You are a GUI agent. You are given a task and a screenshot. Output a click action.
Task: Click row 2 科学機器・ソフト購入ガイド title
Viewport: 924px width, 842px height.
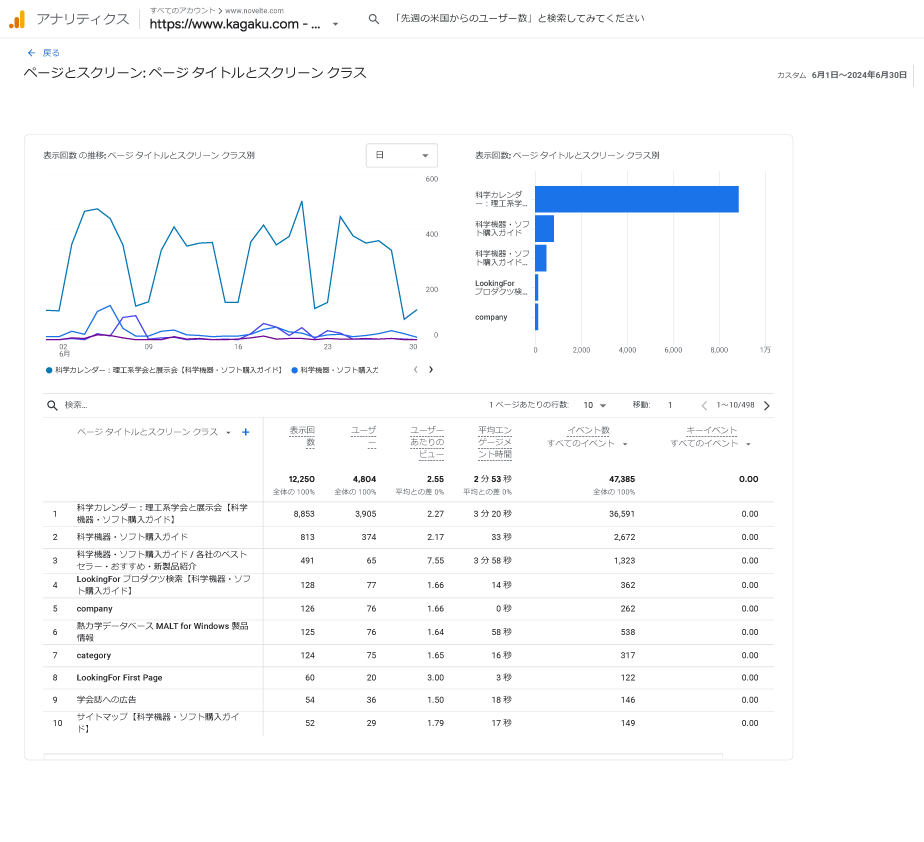[132, 537]
